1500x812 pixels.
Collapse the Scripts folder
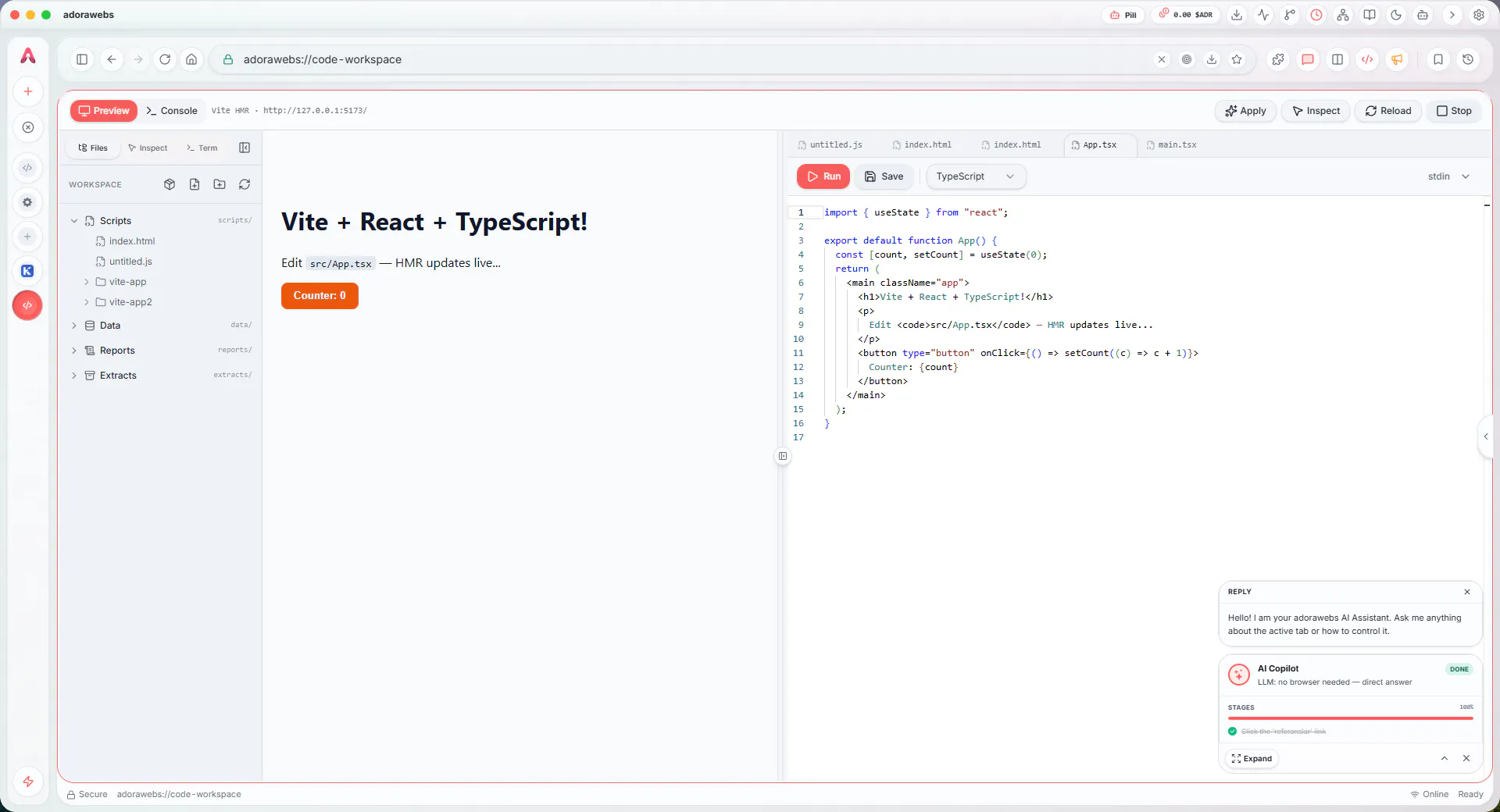(x=74, y=221)
